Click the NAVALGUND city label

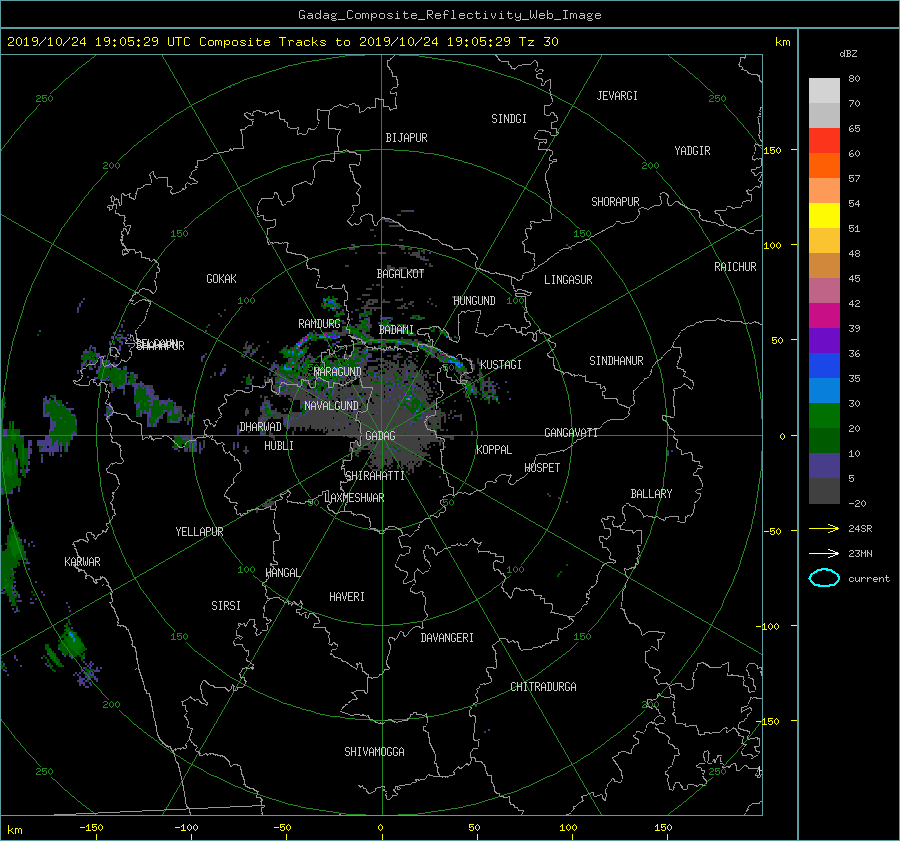[x=331, y=406]
